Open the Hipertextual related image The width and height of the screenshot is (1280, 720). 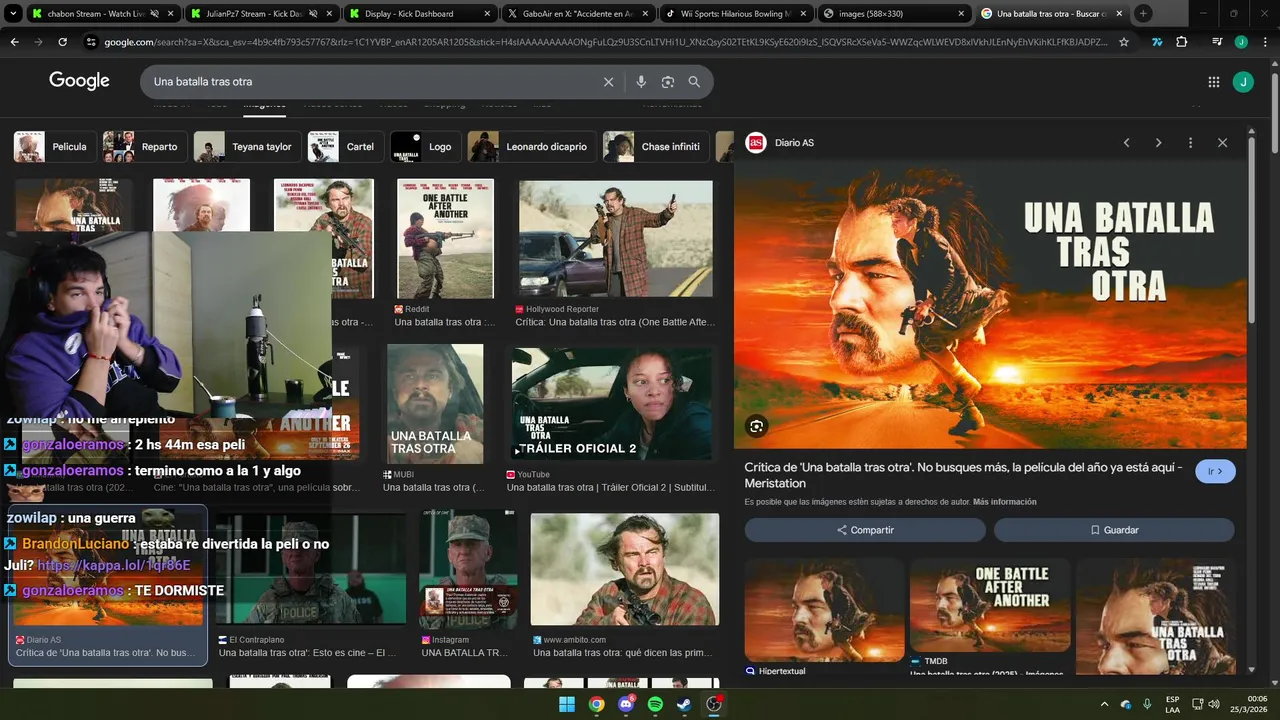pos(824,610)
